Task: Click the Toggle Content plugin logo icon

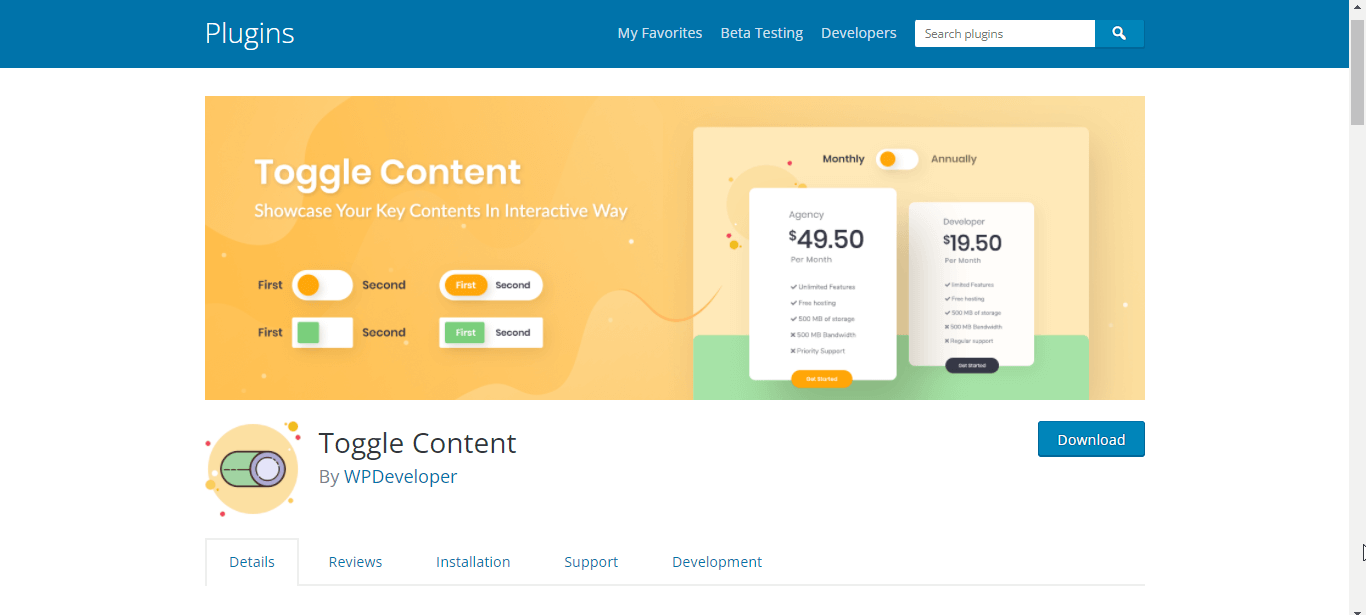Action: [x=252, y=468]
